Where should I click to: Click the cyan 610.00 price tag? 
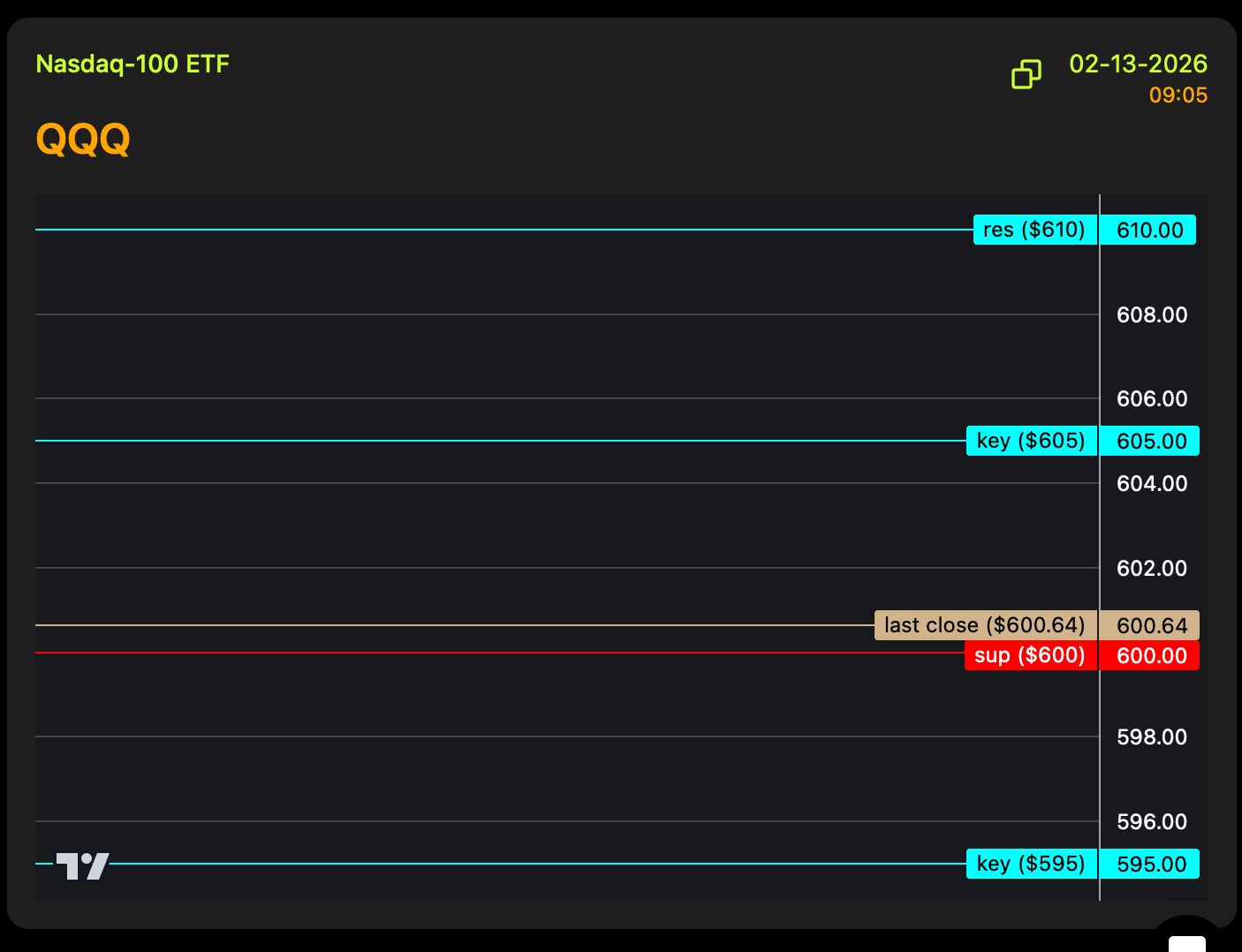point(1149,230)
